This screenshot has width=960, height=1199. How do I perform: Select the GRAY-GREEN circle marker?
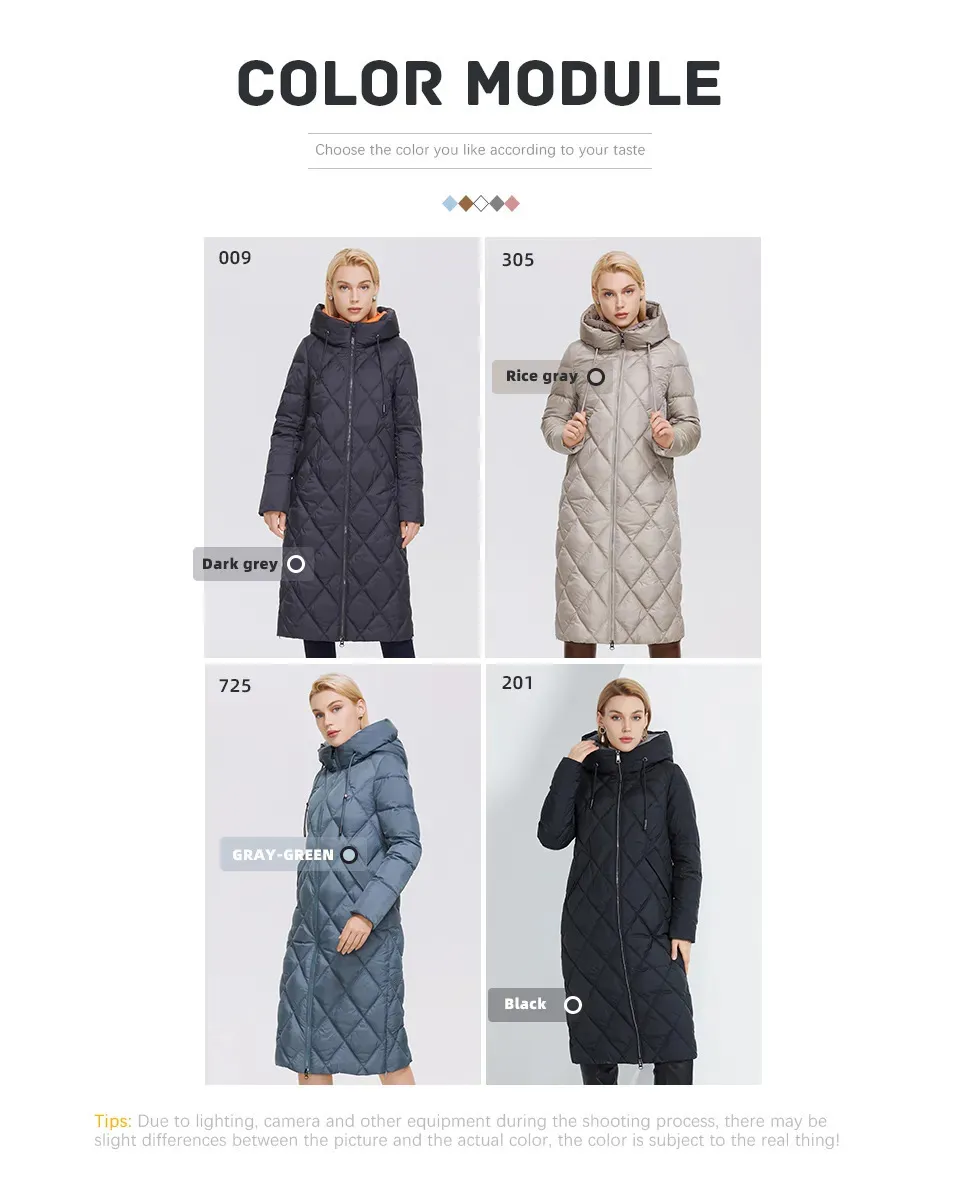click(349, 855)
